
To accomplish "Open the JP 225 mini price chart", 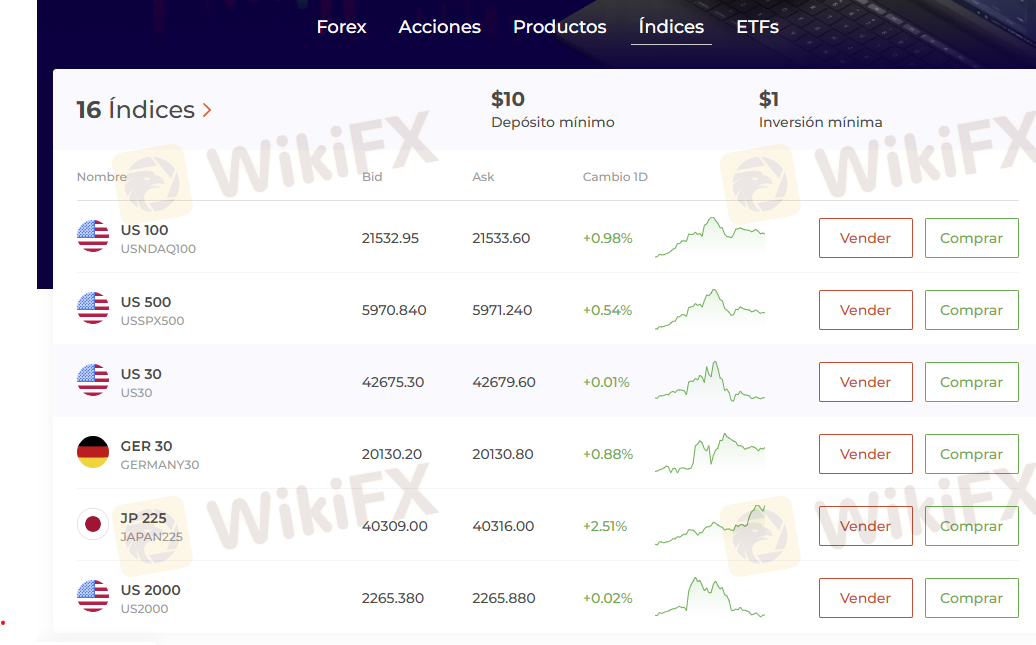I will 710,526.
